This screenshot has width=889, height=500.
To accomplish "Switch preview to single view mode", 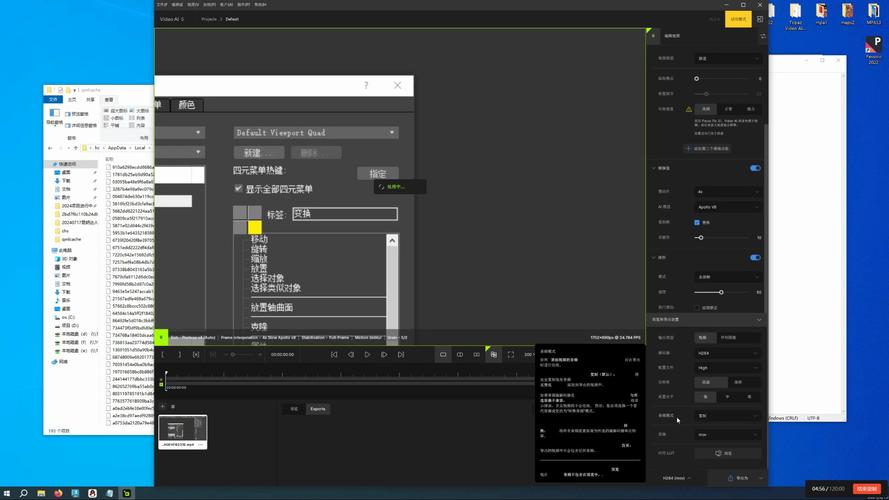I will point(443,354).
